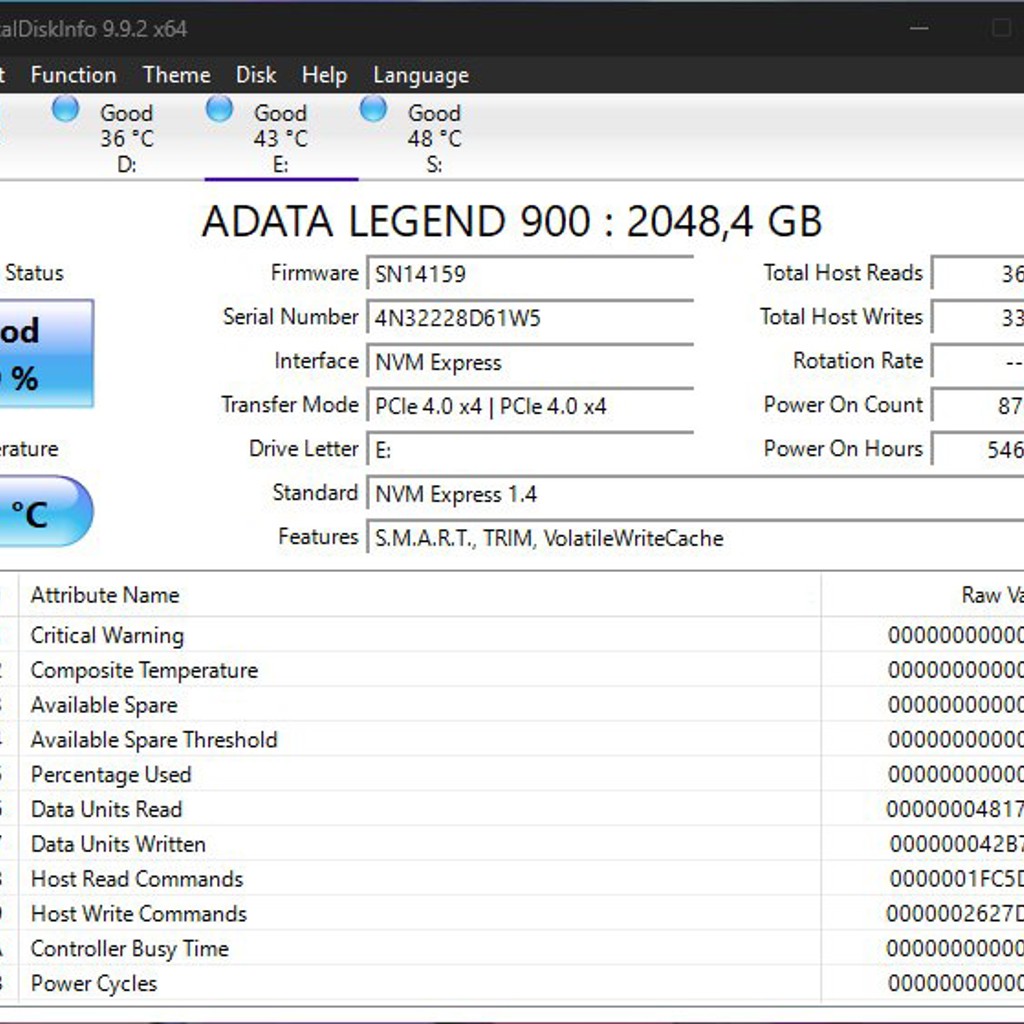Select the Host Read Commands row
Image resolution: width=1024 pixels, height=1024 pixels.
pos(512,878)
